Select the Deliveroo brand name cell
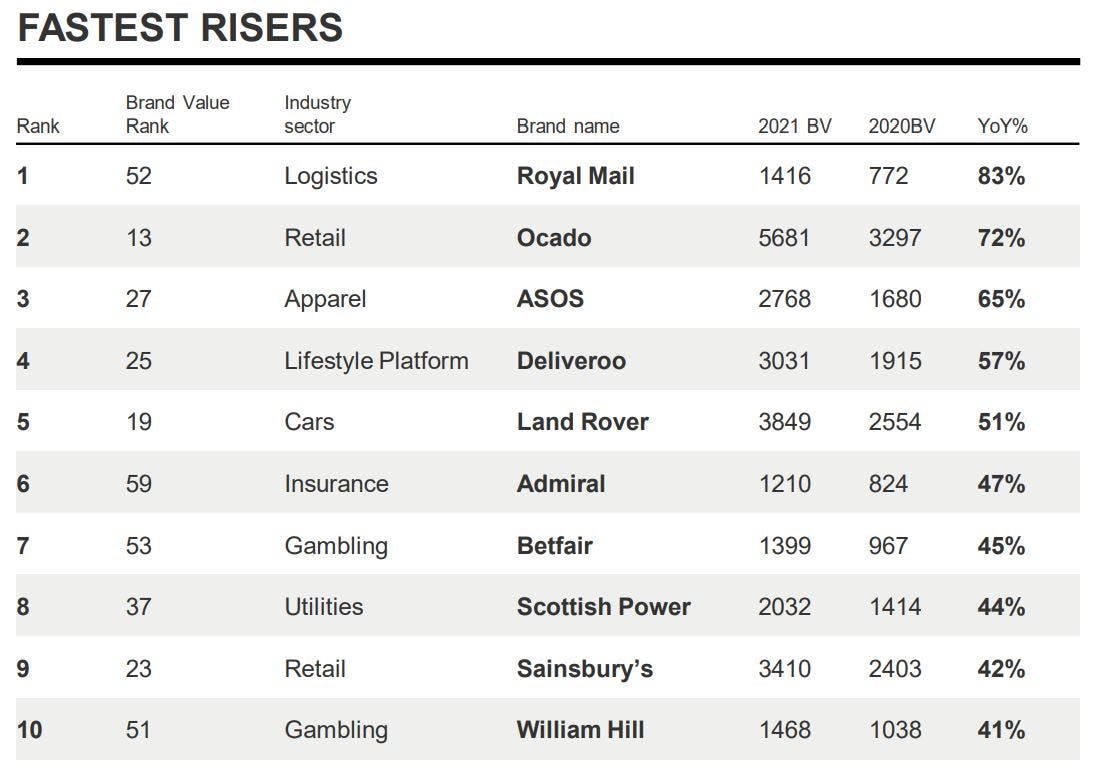 571,361
